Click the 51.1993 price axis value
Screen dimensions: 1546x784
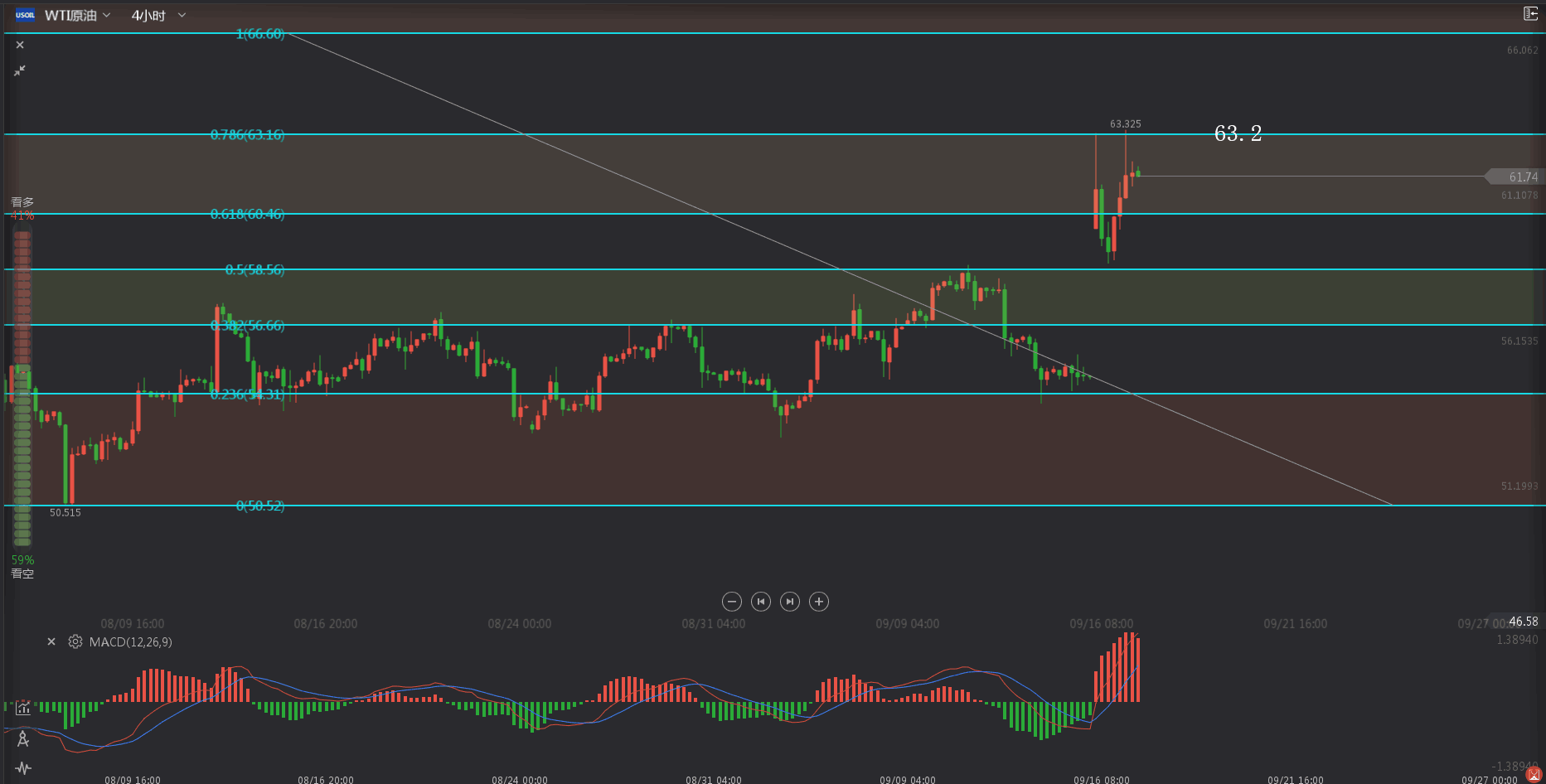point(1519,486)
